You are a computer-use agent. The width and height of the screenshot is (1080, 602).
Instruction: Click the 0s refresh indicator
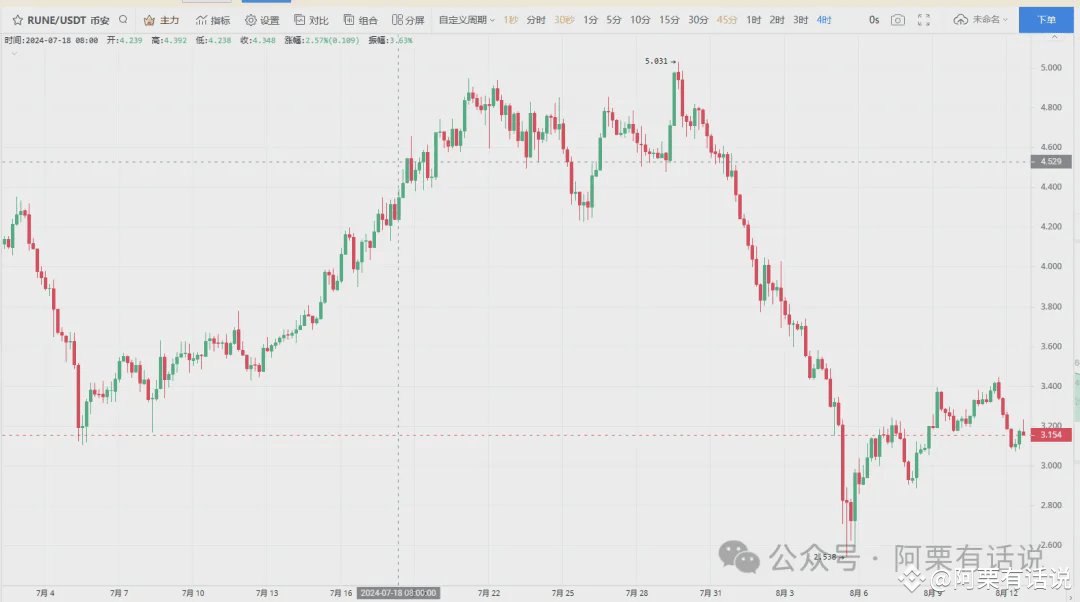(874, 20)
